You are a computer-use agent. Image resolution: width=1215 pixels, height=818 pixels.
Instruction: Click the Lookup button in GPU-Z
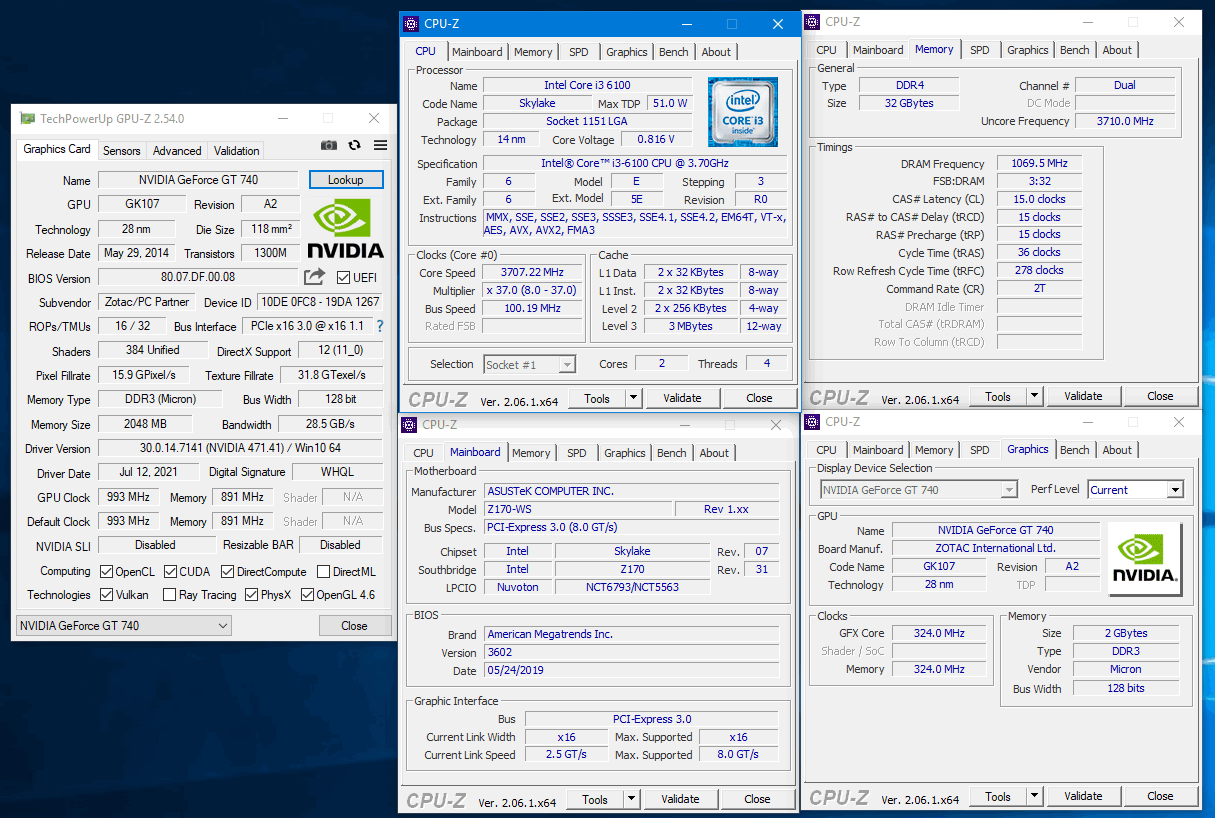tap(346, 180)
